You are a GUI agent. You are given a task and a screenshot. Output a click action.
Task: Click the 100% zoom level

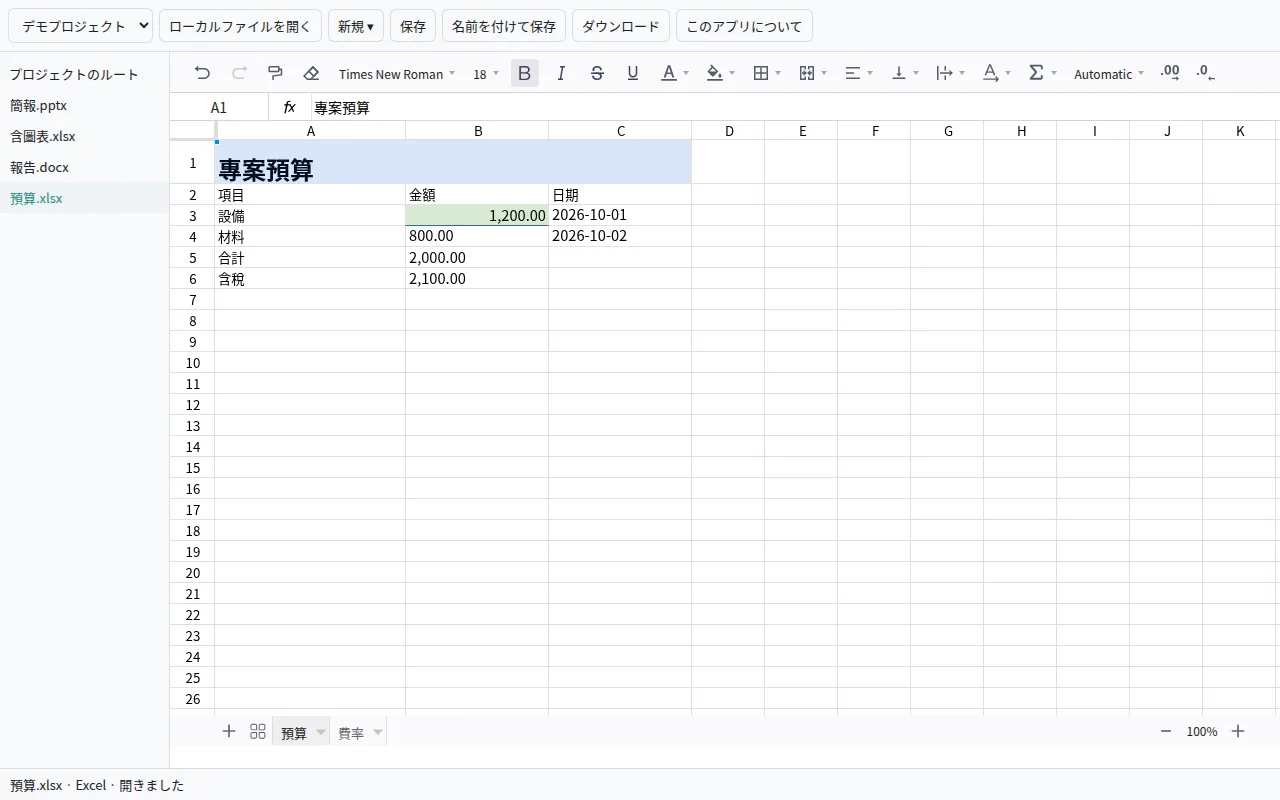pyautogui.click(x=1202, y=732)
